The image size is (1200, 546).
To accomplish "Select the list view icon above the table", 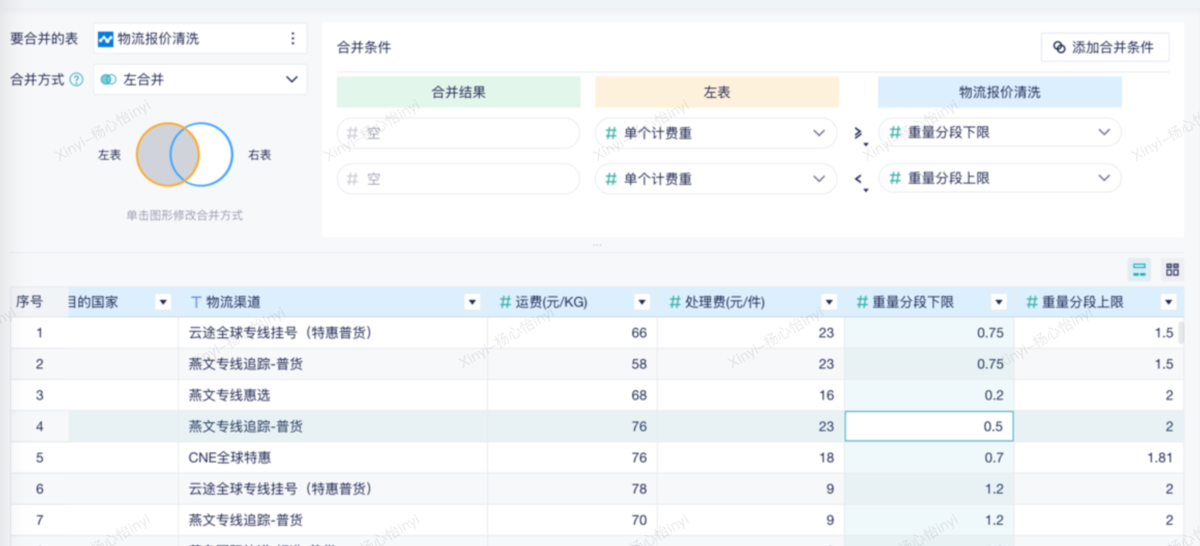I will pyautogui.click(x=1139, y=269).
